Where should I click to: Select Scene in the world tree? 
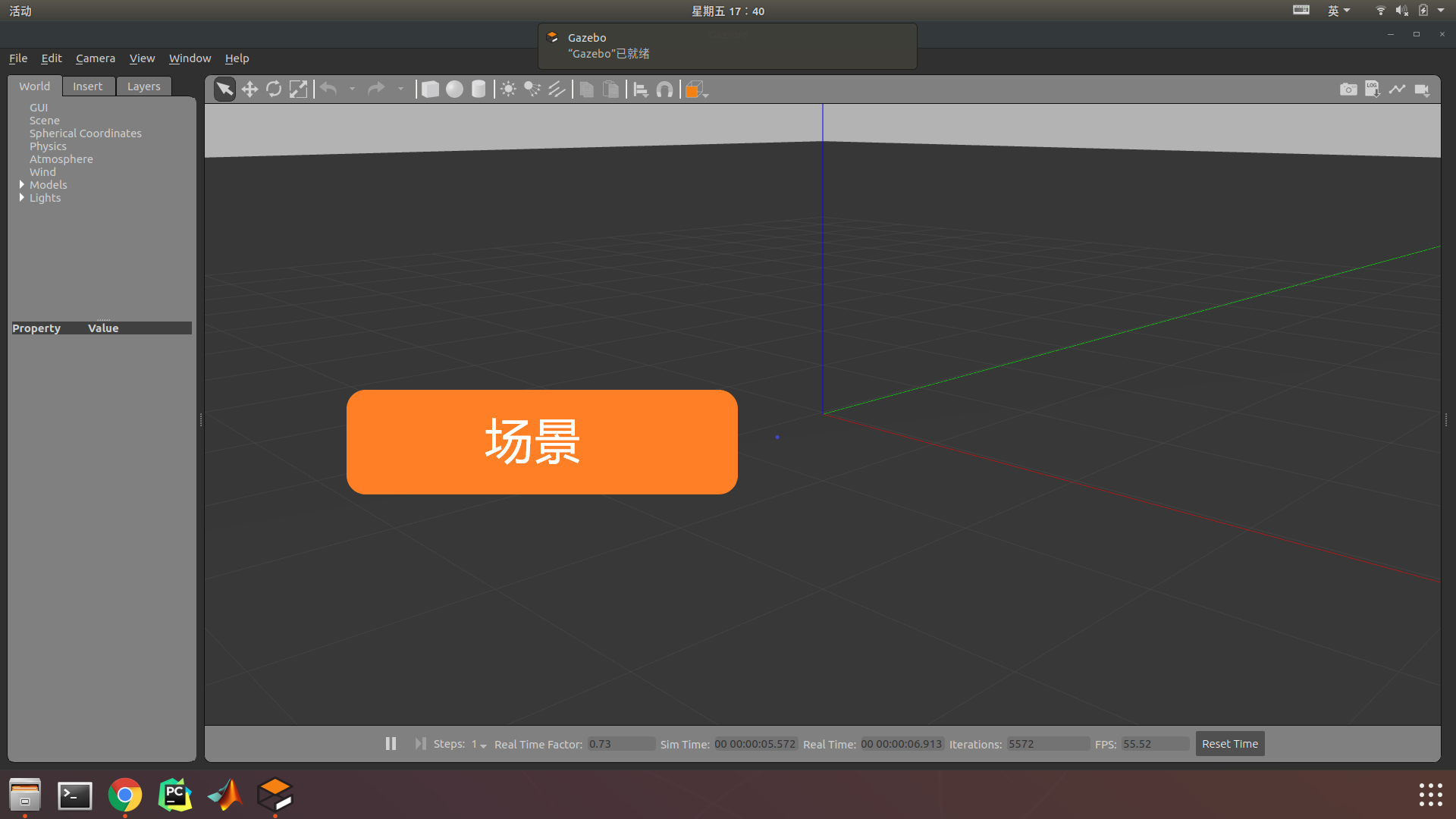(x=45, y=121)
